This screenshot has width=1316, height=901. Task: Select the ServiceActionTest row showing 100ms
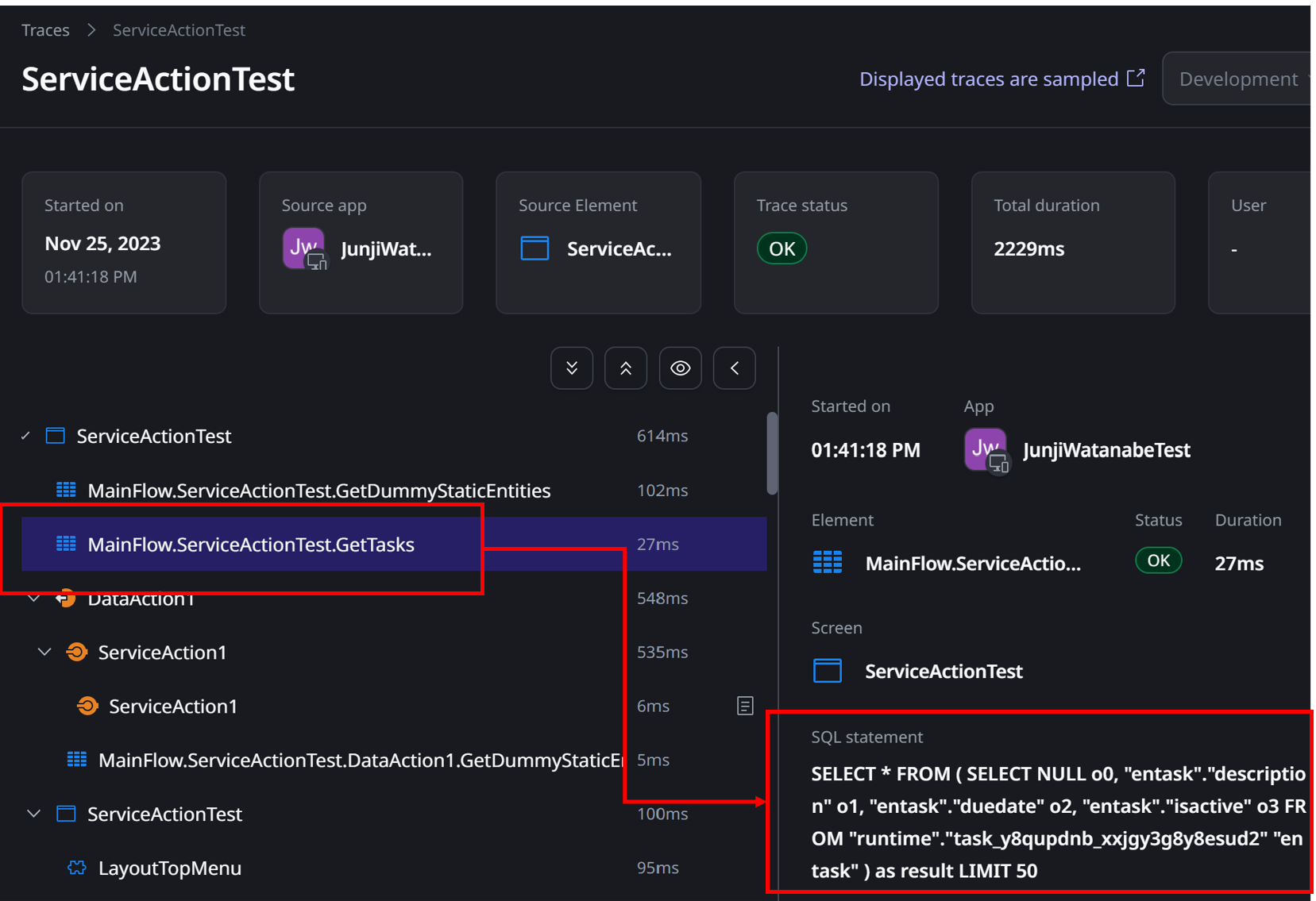coord(394,814)
